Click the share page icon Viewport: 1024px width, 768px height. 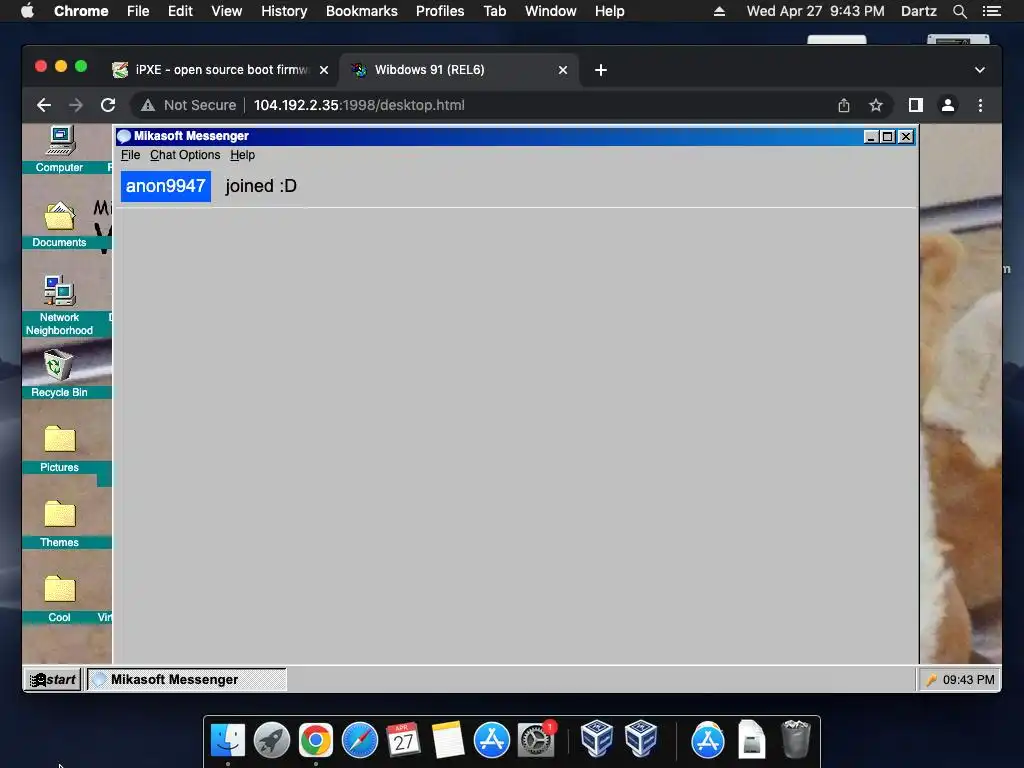[844, 105]
